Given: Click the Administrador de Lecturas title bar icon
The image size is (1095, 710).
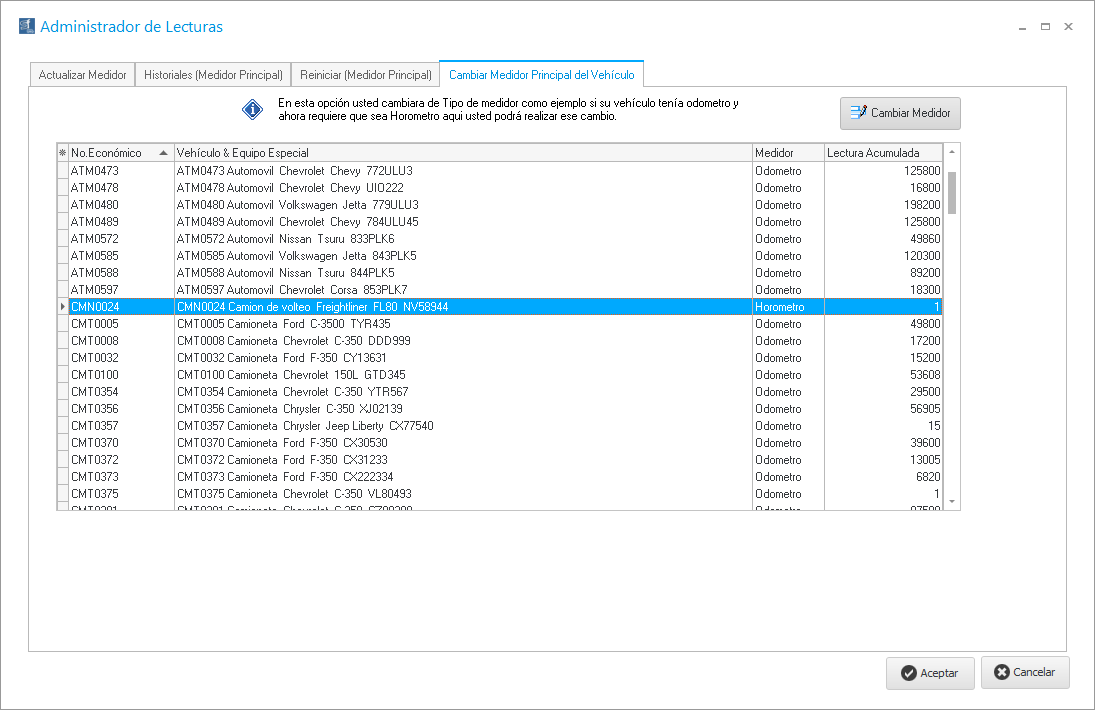Looking at the screenshot, I should tap(26, 27).
